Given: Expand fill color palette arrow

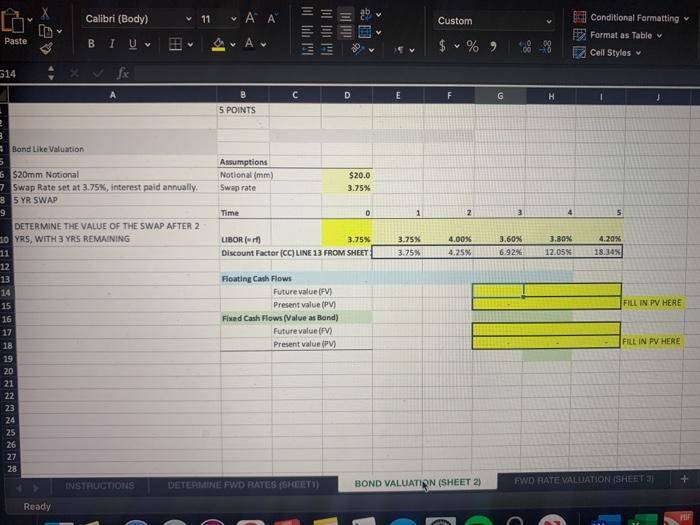Looking at the screenshot, I should [233, 45].
